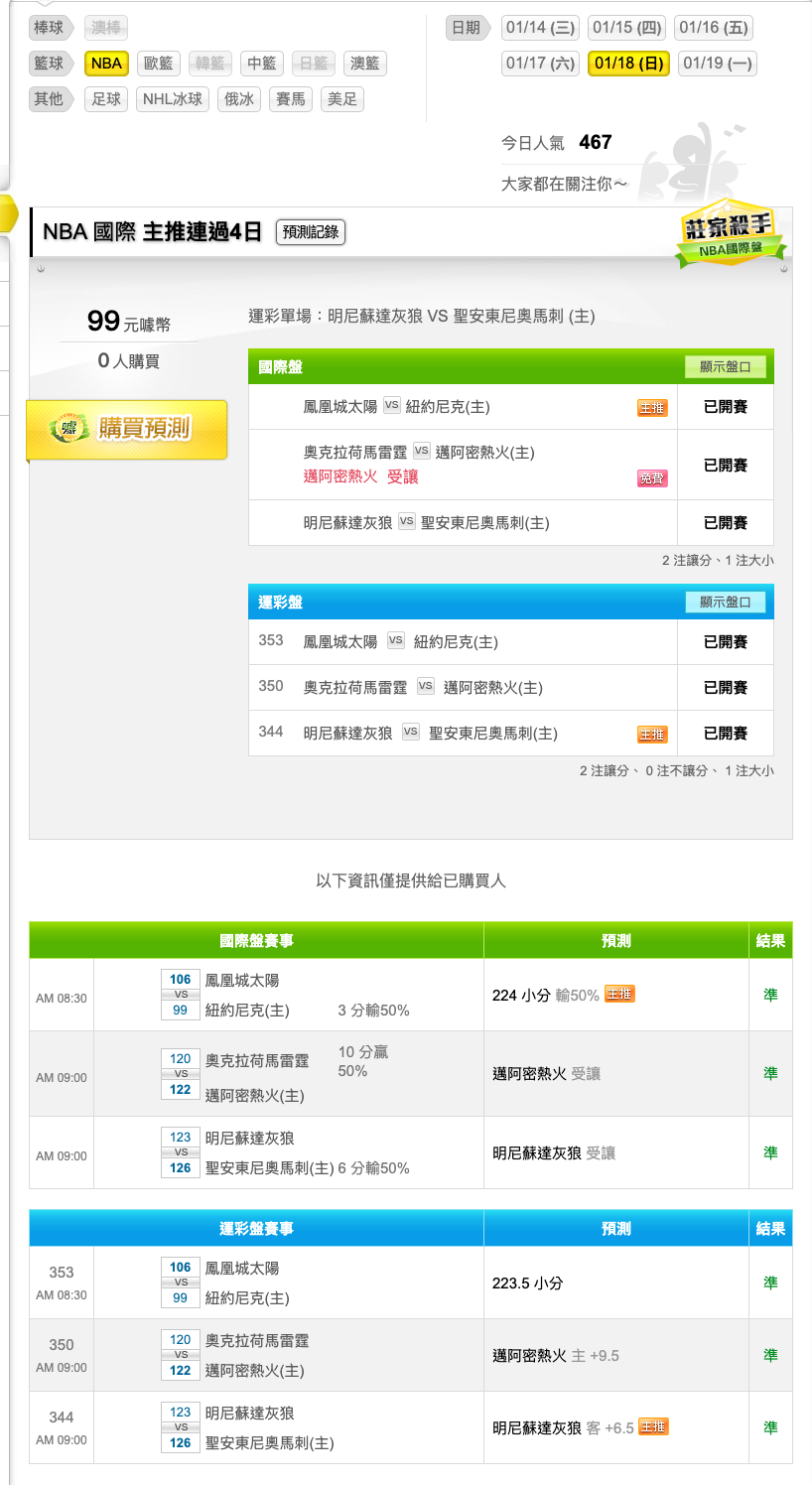Click the score box in lottery result 344
Image resolution: width=812 pixels, height=1485 pixels.
point(181,1427)
